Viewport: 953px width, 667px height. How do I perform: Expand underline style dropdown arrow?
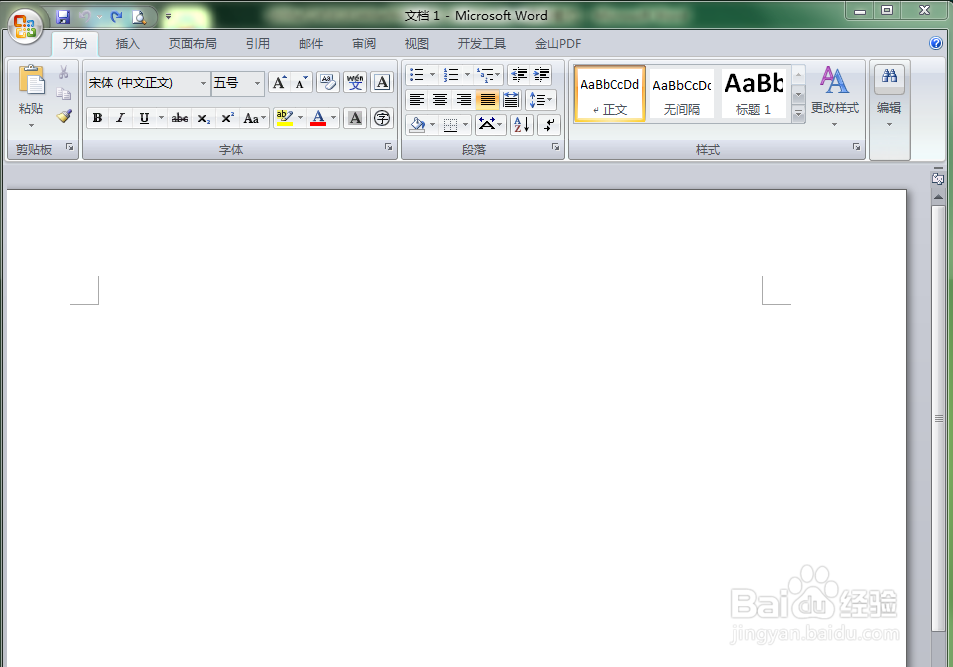pos(161,119)
